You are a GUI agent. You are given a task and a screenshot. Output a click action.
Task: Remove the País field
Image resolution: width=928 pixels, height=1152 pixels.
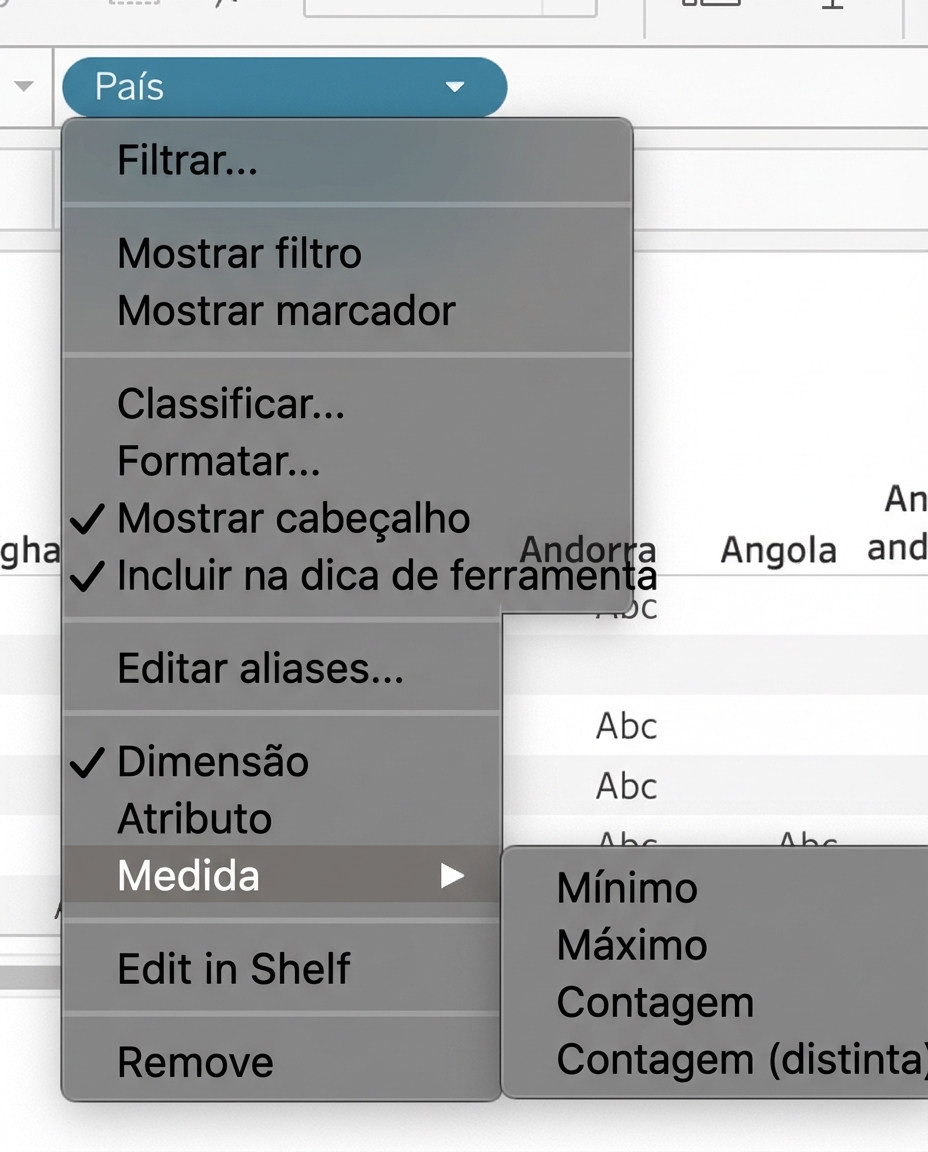195,1062
